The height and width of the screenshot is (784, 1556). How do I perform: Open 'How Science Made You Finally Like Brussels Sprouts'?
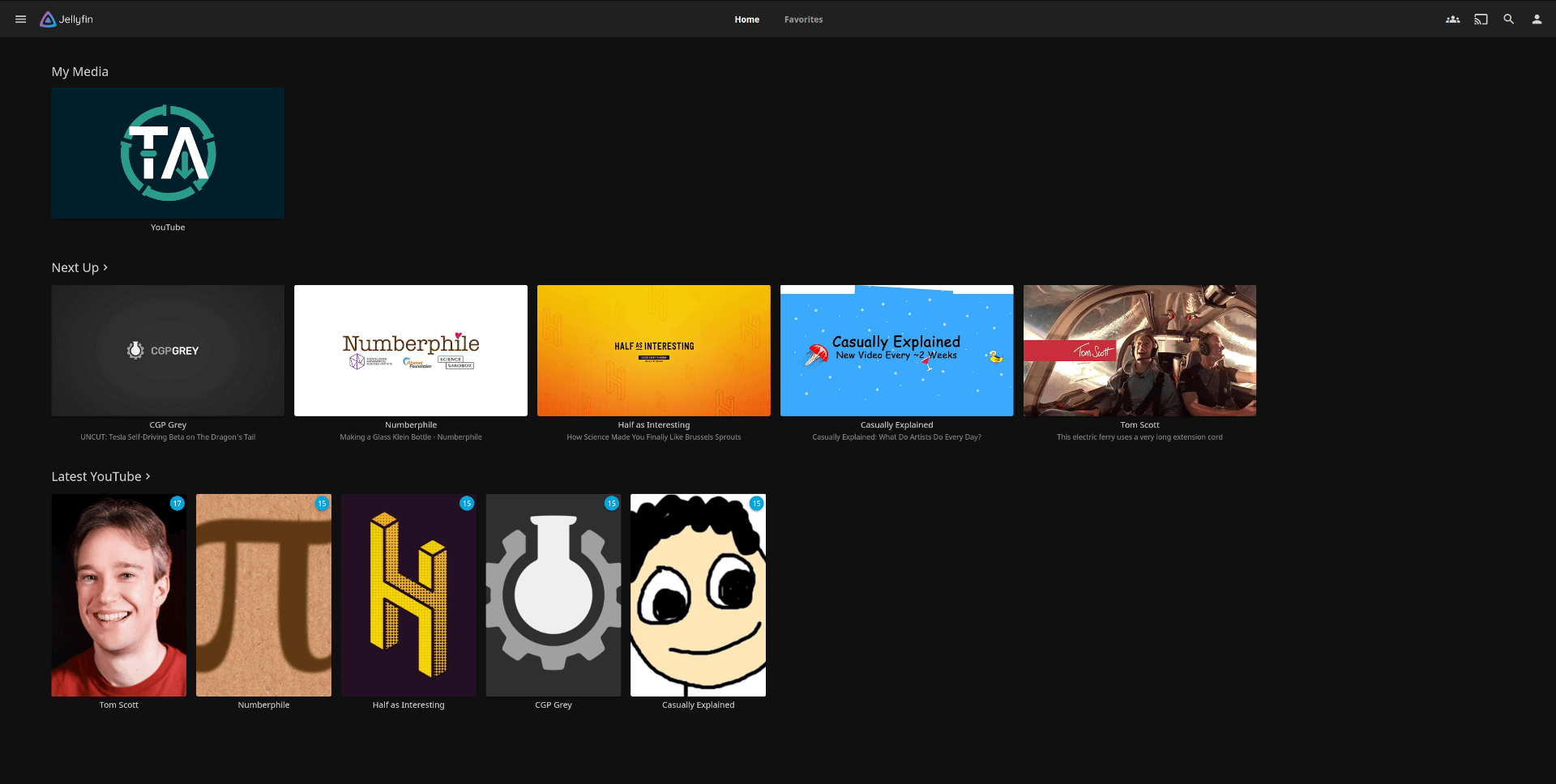pyautogui.click(x=654, y=437)
